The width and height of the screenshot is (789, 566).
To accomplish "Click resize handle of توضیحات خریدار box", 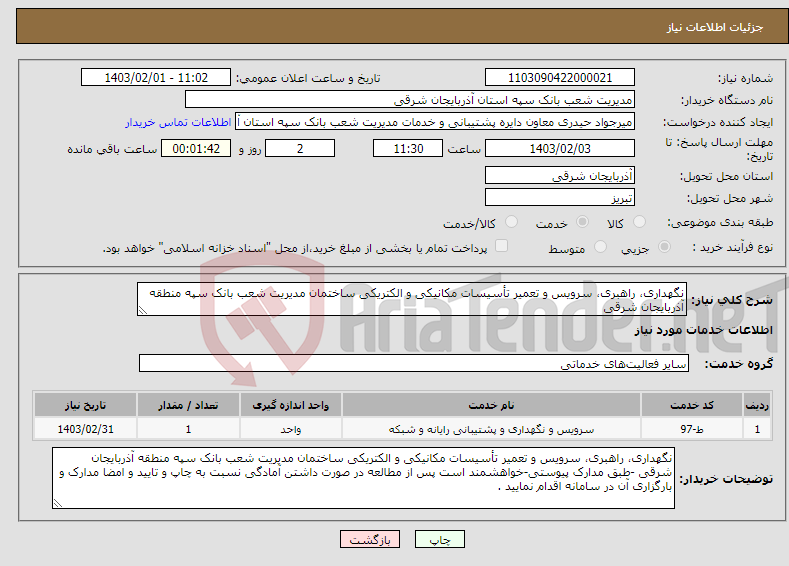I will pyautogui.click(x=58, y=503).
